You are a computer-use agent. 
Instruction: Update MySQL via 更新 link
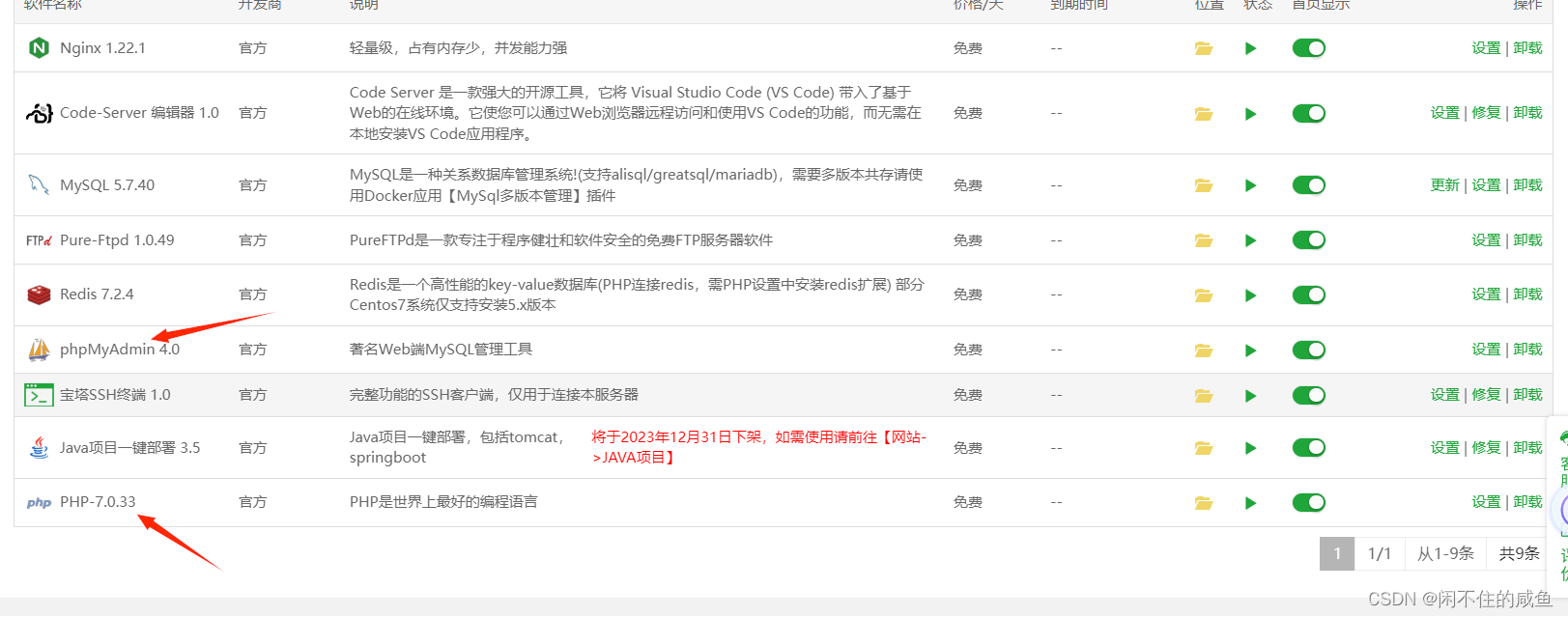pos(1445,185)
